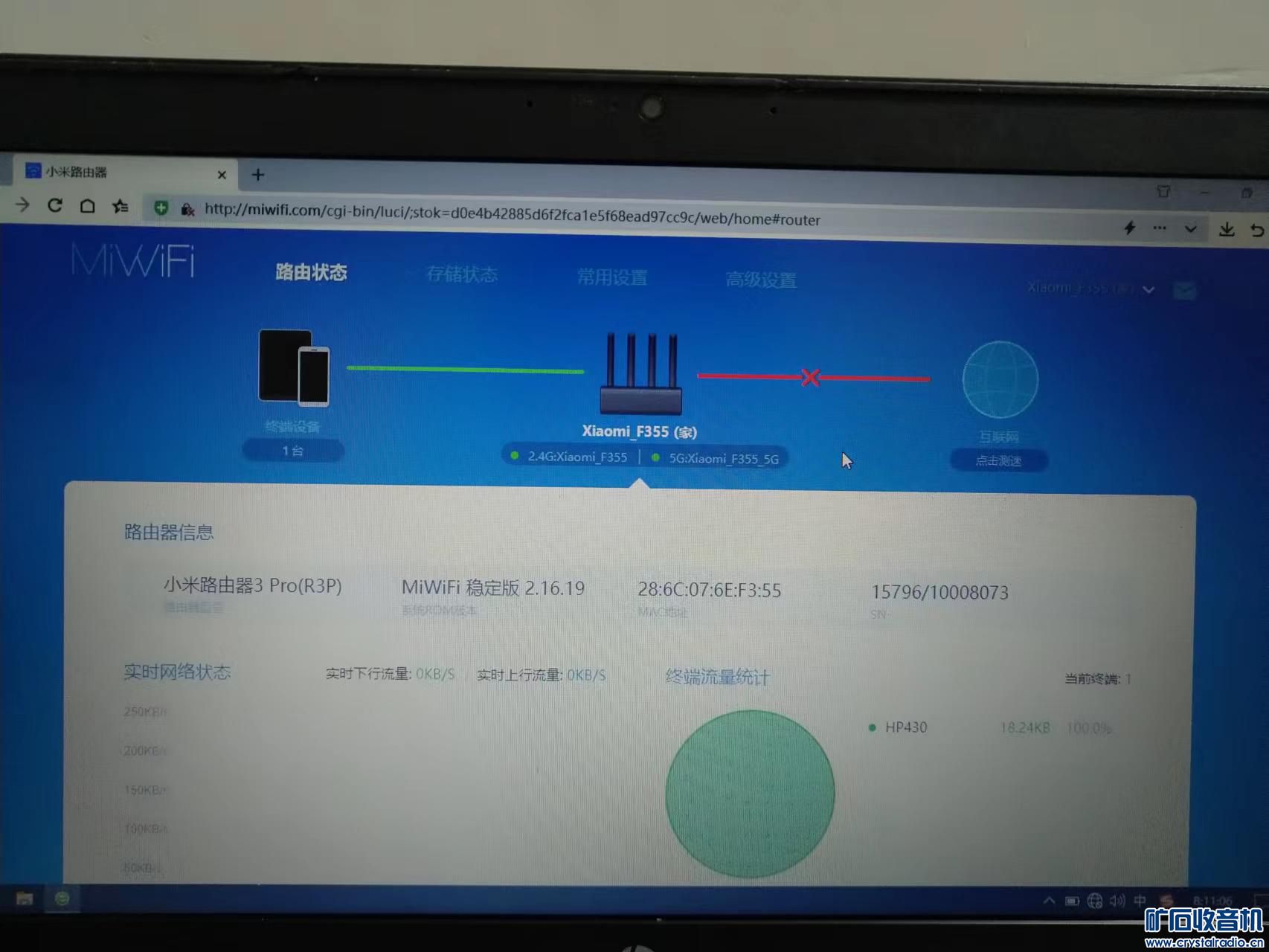Click the internet globe icon
The width and height of the screenshot is (1269, 952).
(1000, 379)
